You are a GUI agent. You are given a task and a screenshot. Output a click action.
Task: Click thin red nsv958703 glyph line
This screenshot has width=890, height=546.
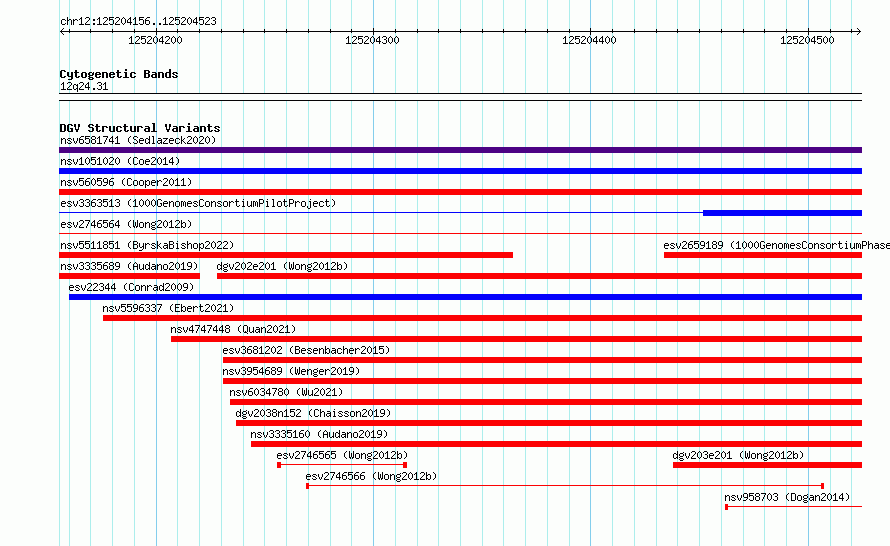point(794,507)
